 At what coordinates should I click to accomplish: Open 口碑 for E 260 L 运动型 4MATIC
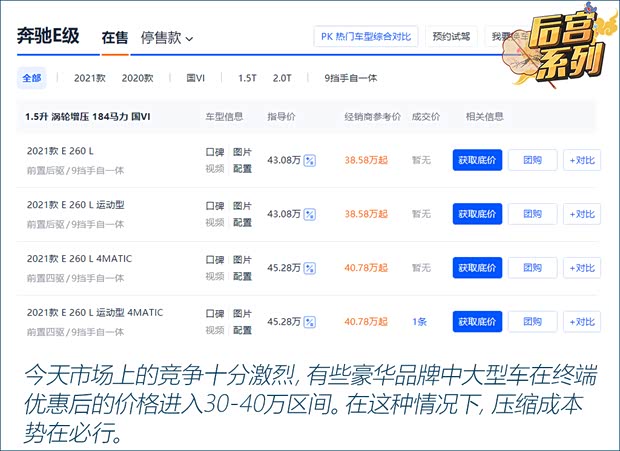[x=215, y=313]
